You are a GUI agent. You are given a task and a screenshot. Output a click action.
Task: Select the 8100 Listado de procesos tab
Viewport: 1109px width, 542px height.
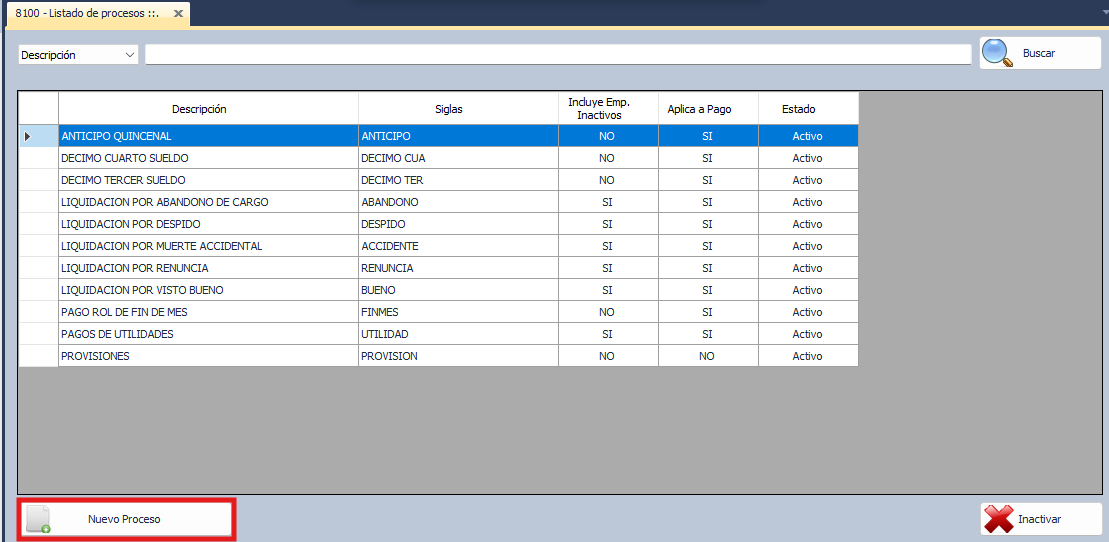[x=88, y=14]
